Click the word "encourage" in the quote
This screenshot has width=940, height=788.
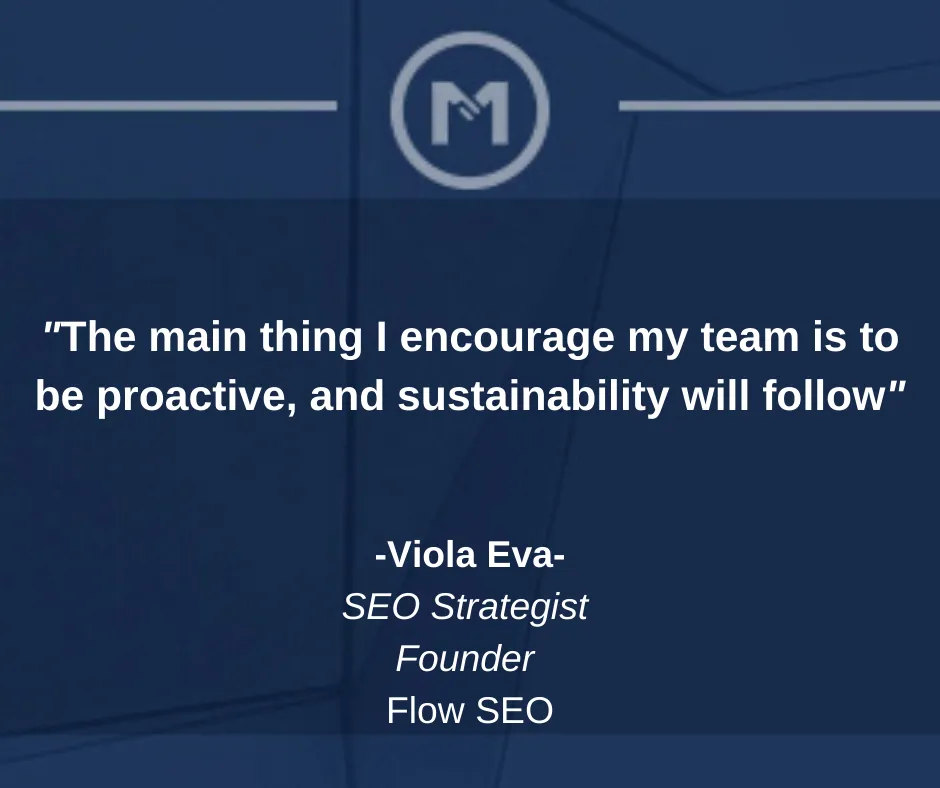[507, 340]
